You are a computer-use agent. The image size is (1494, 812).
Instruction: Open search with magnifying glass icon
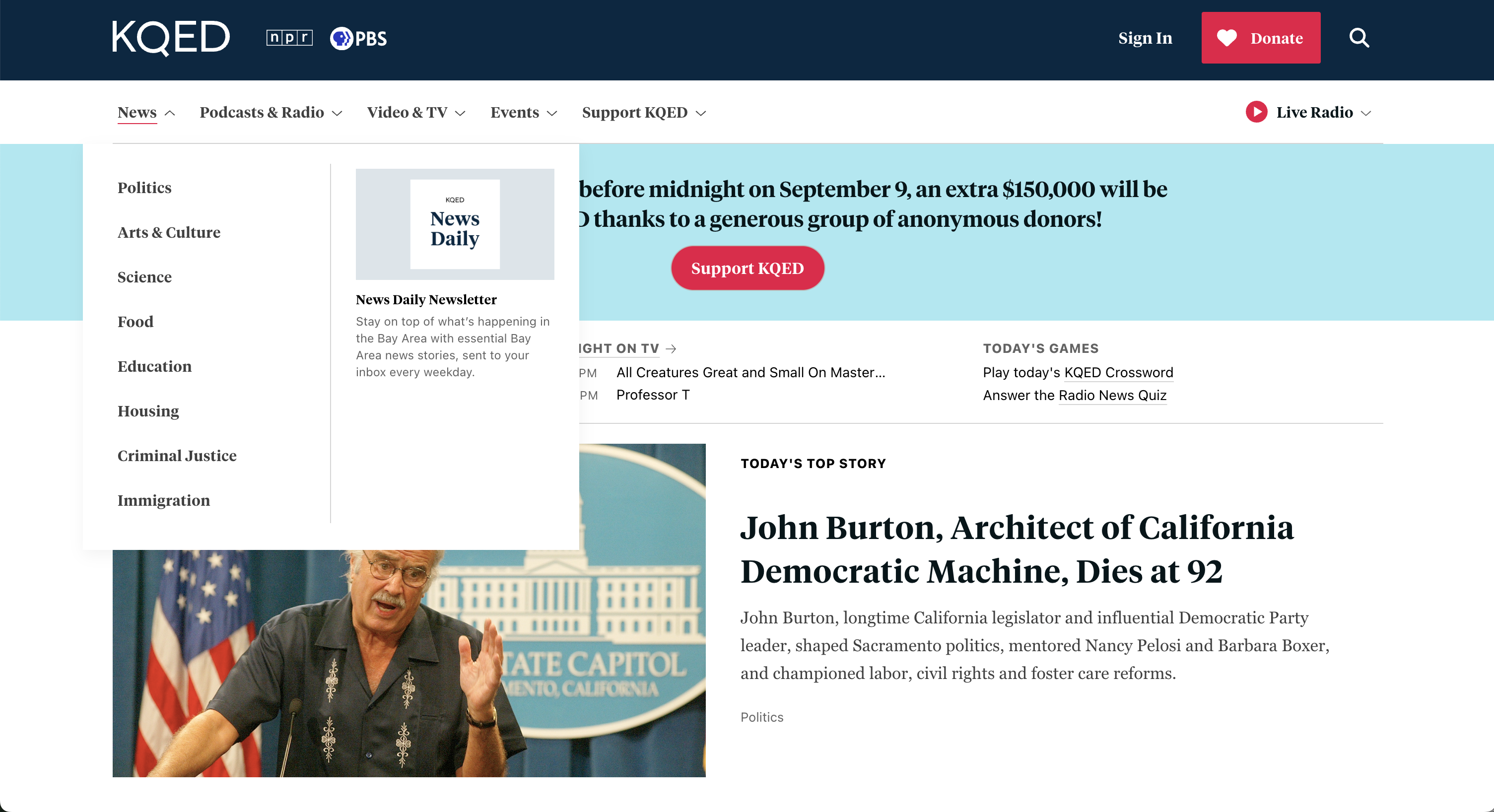1358,38
